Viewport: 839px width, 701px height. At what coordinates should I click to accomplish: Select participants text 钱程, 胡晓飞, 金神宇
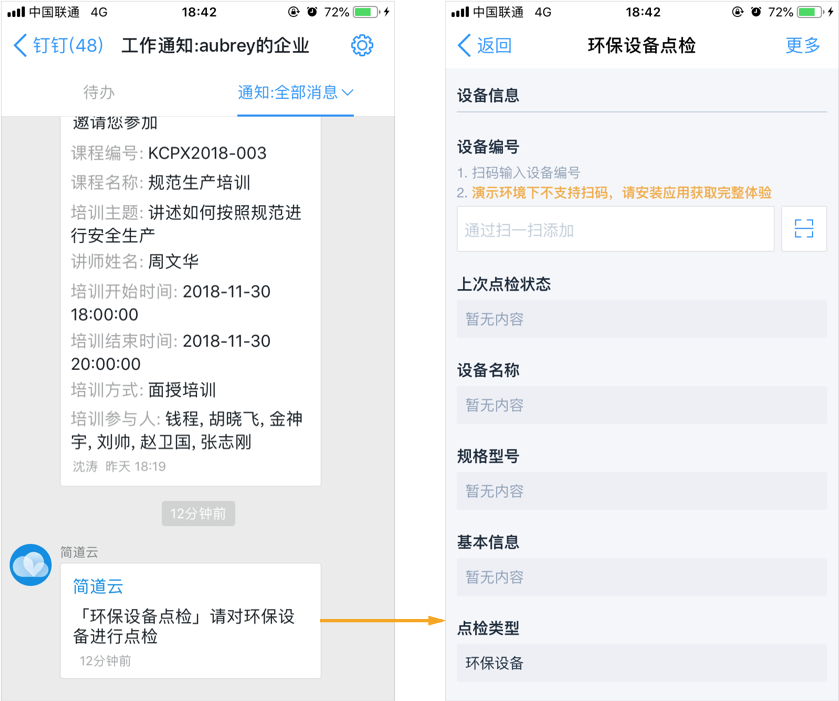click(x=187, y=430)
